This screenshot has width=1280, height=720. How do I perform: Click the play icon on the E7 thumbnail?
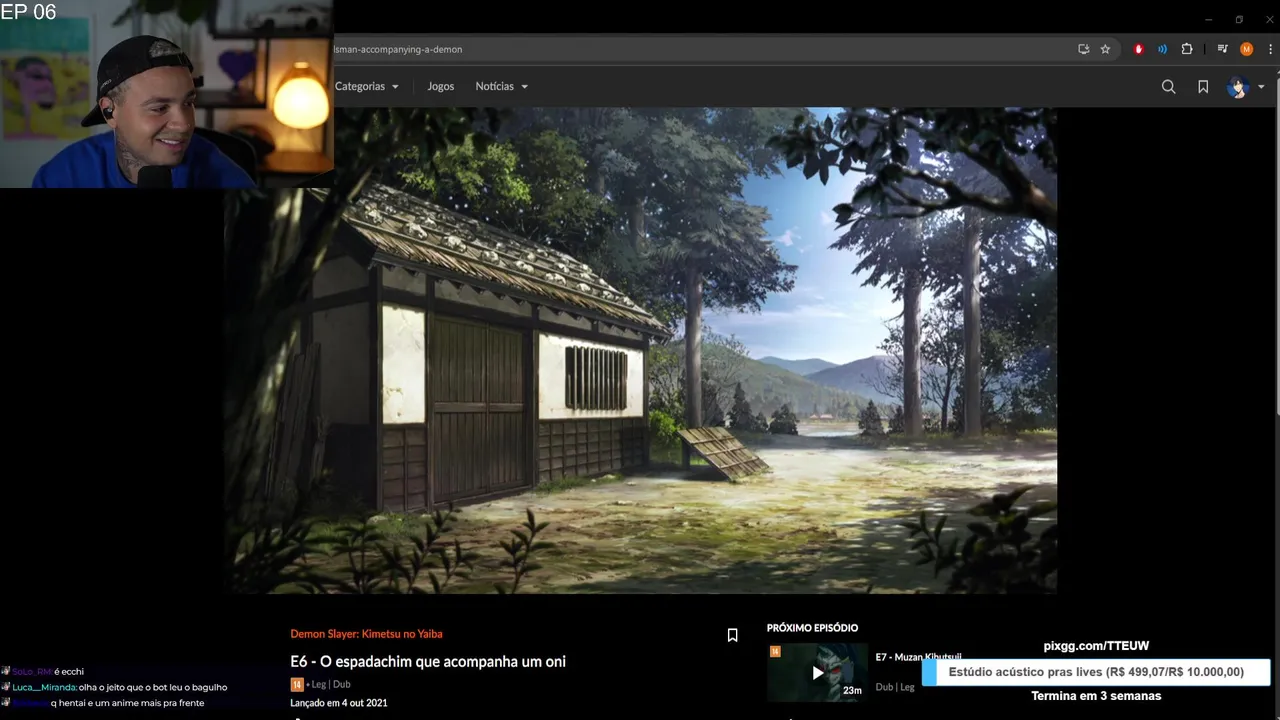[817, 673]
